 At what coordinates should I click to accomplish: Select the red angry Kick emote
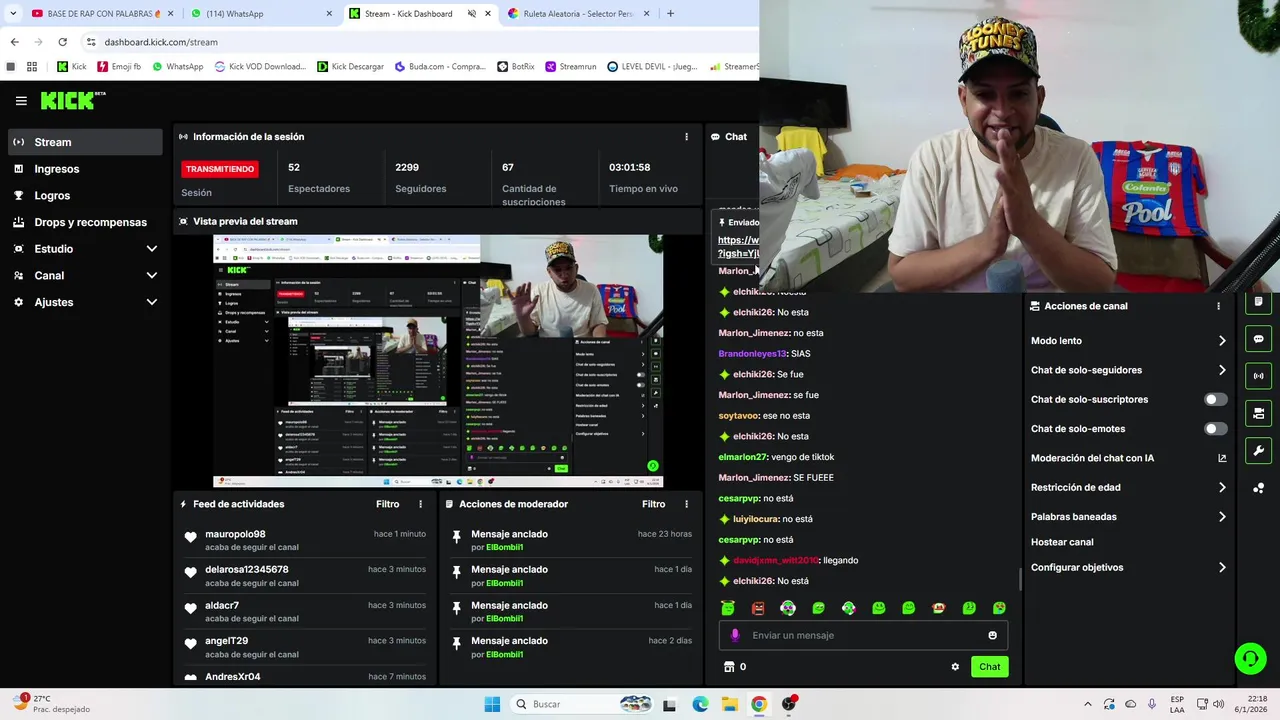758,608
